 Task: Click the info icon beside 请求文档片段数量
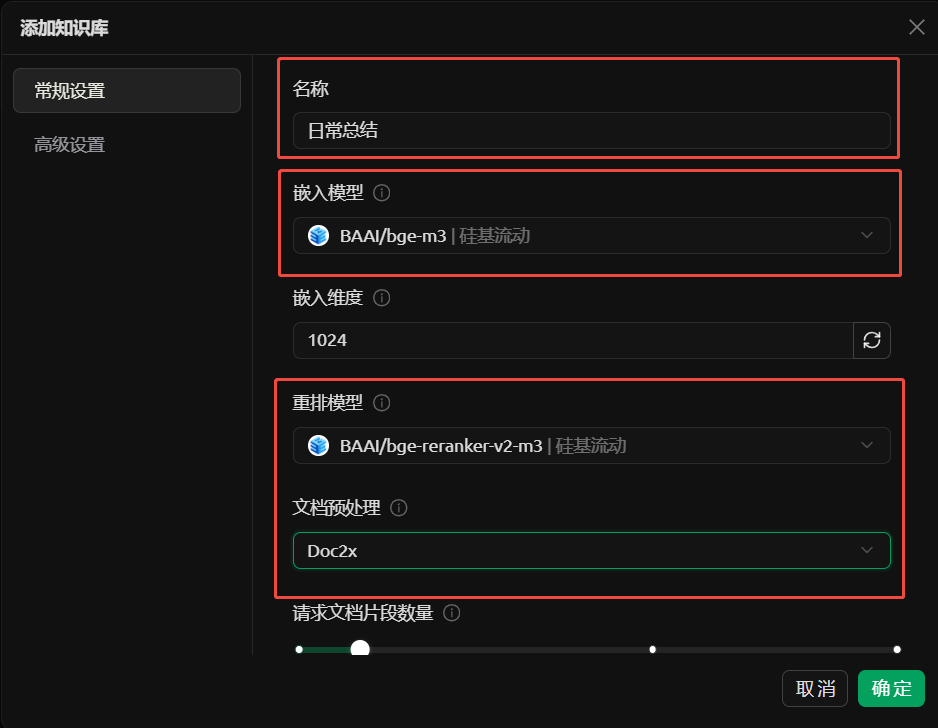click(x=452, y=613)
